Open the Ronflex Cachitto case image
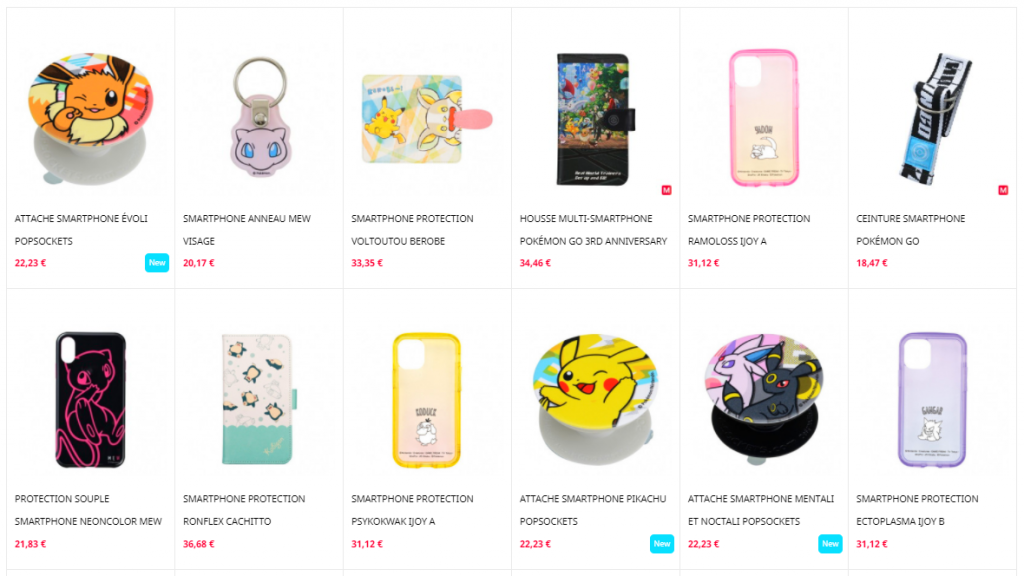 (x=259, y=399)
